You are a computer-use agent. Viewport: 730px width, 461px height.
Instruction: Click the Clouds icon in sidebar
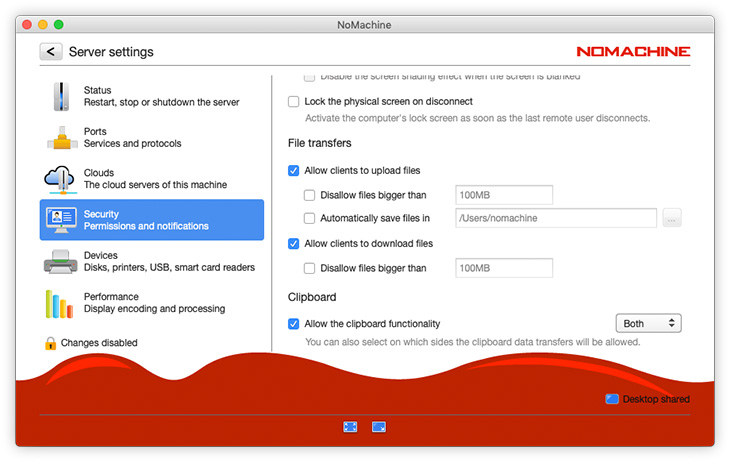60,179
